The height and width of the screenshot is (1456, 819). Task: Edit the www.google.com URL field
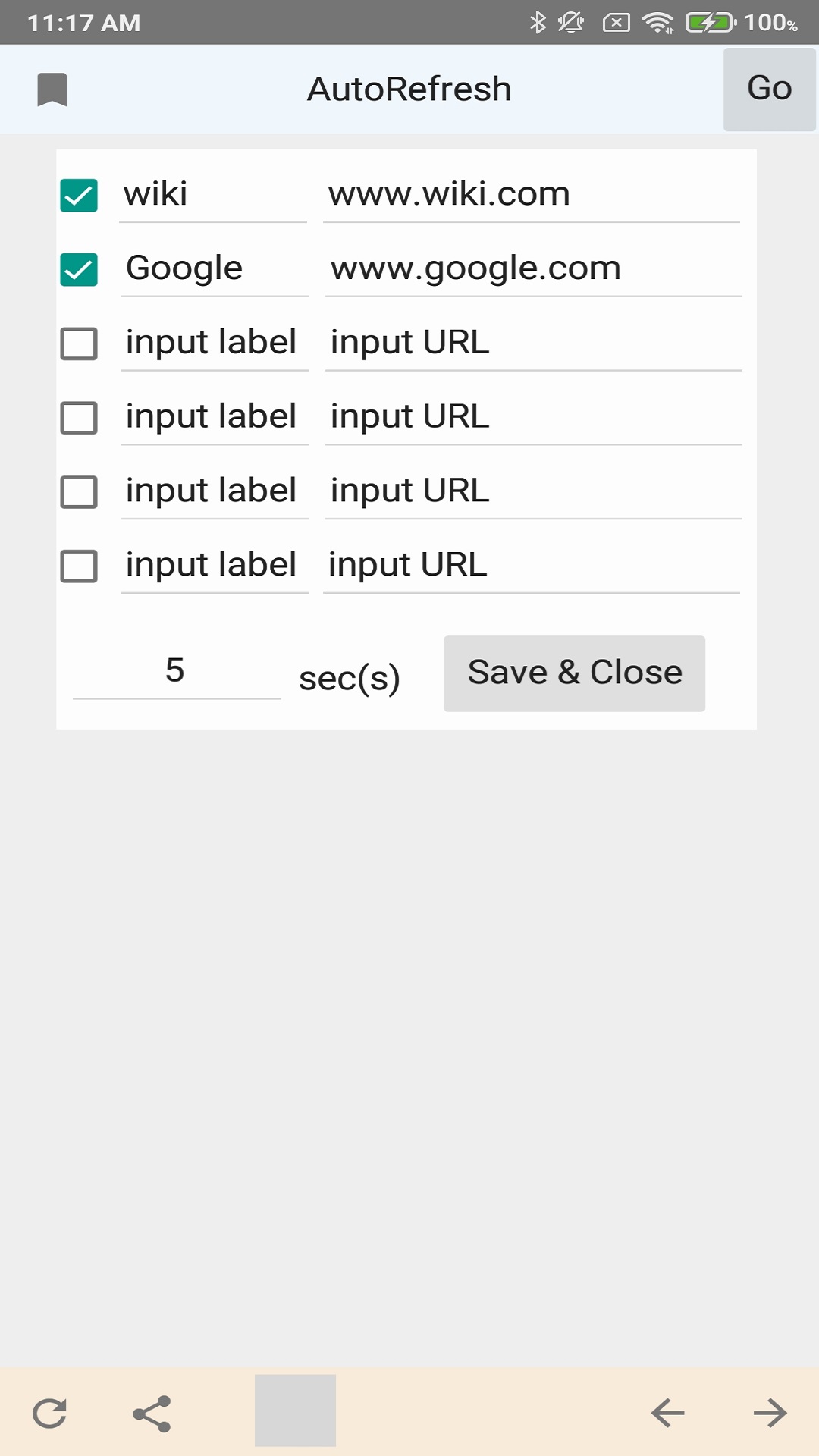coord(534,268)
